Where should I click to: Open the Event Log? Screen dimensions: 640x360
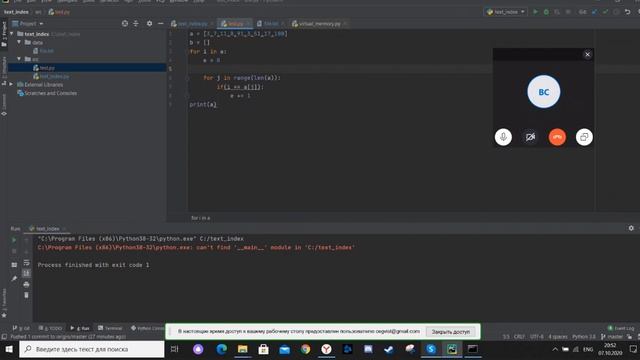click(x=621, y=328)
